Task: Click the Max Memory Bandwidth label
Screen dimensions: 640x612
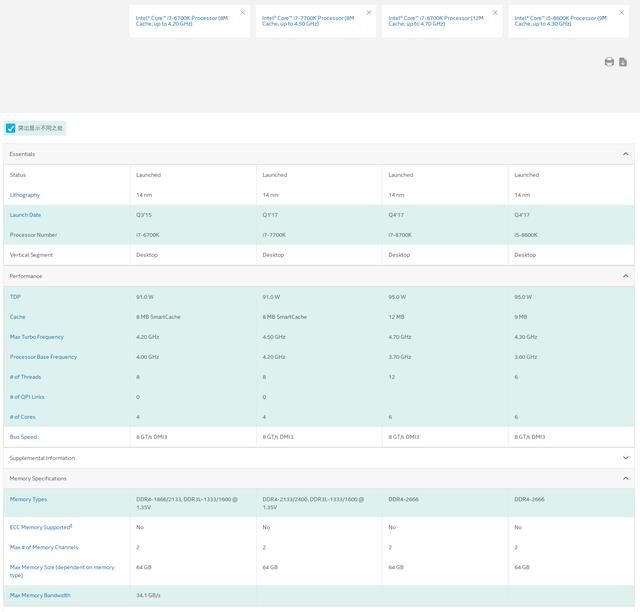Action: click(40, 595)
